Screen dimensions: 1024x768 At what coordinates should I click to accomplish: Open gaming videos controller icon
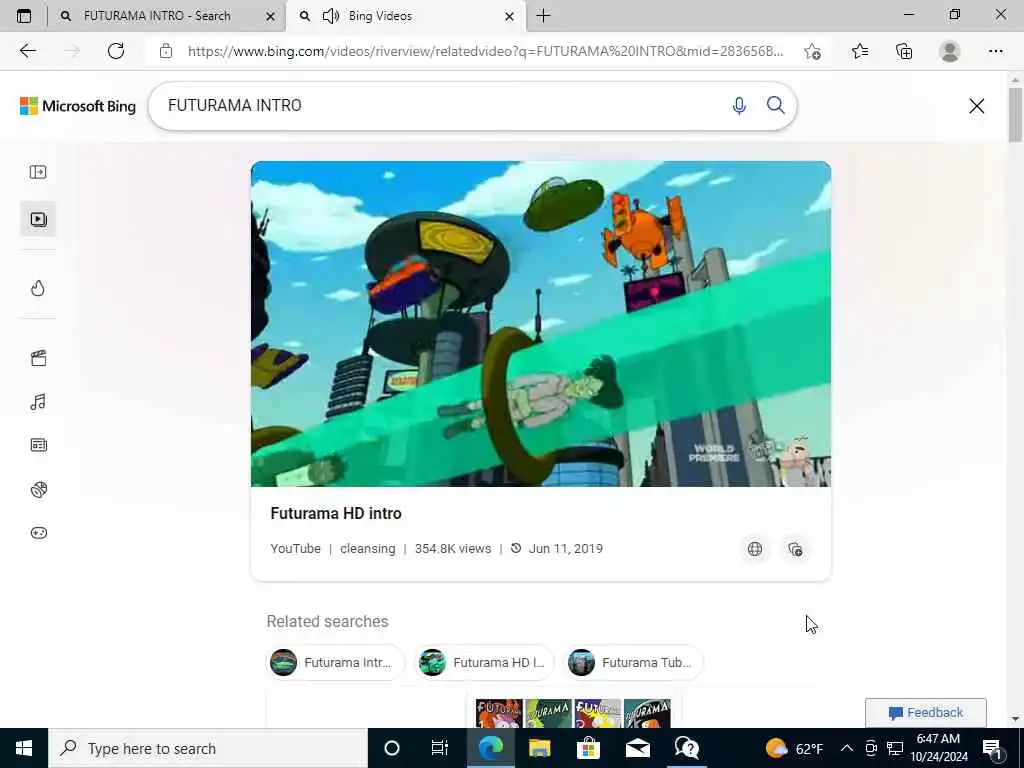click(x=39, y=533)
